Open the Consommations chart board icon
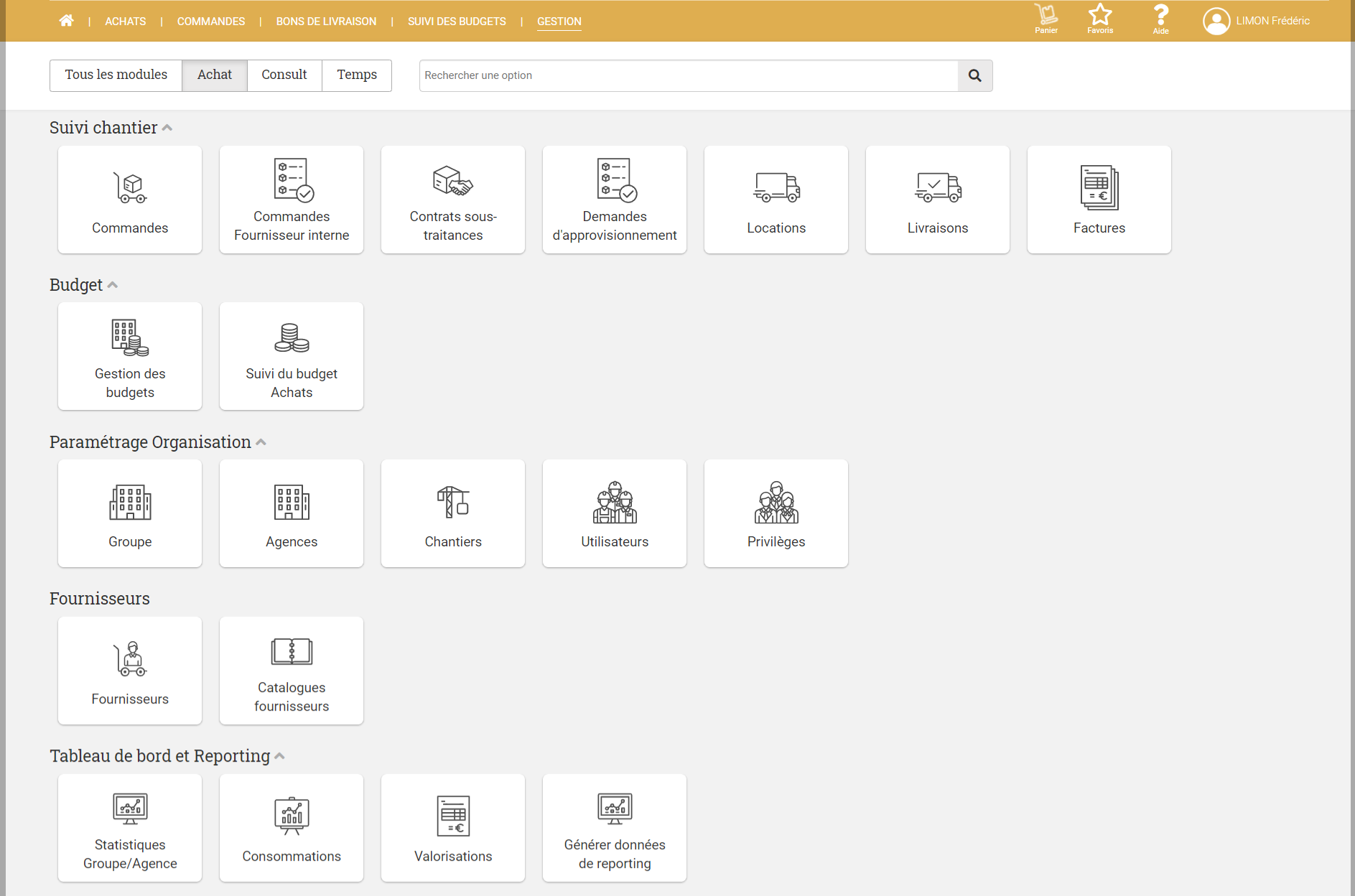 point(292,816)
